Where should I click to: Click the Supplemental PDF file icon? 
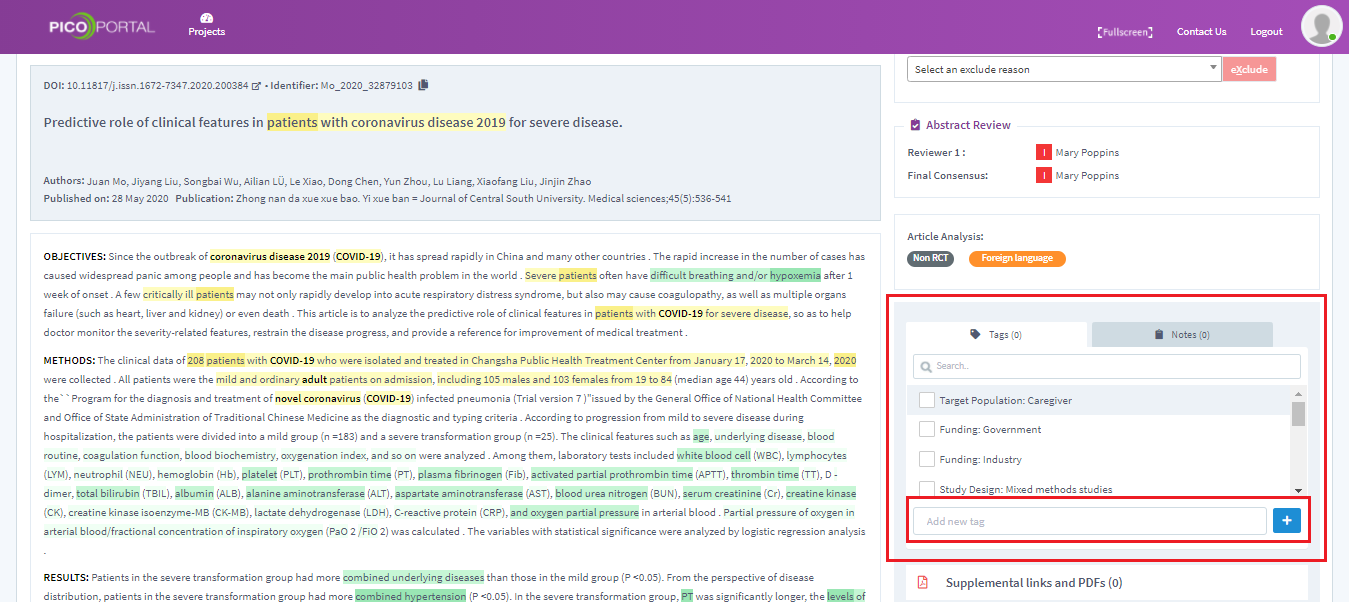(x=923, y=582)
